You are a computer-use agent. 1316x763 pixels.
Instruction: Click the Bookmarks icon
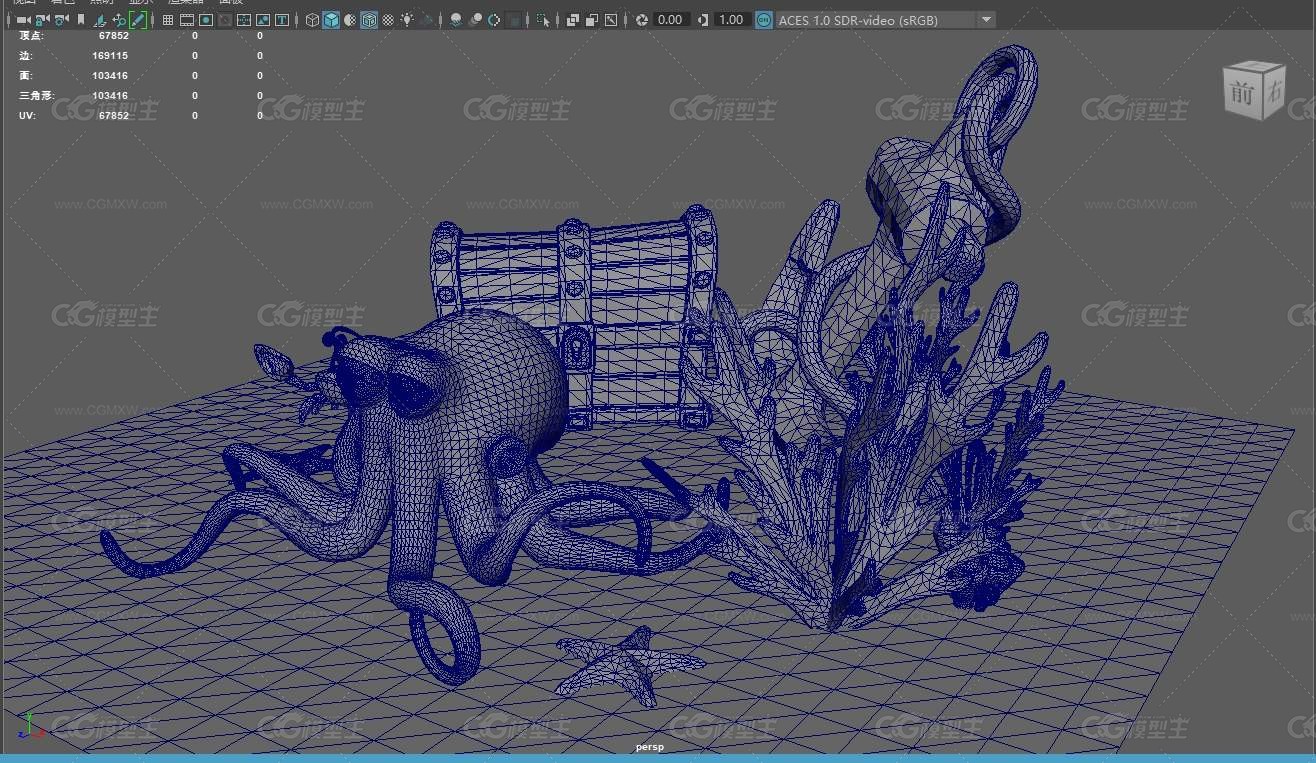click(x=80, y=20)
